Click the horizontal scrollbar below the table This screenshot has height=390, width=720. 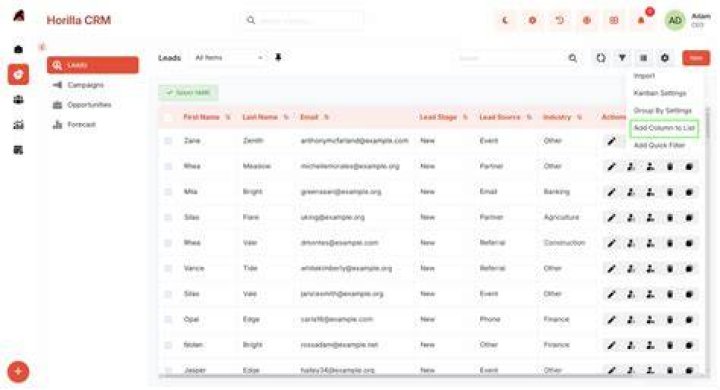432,377
